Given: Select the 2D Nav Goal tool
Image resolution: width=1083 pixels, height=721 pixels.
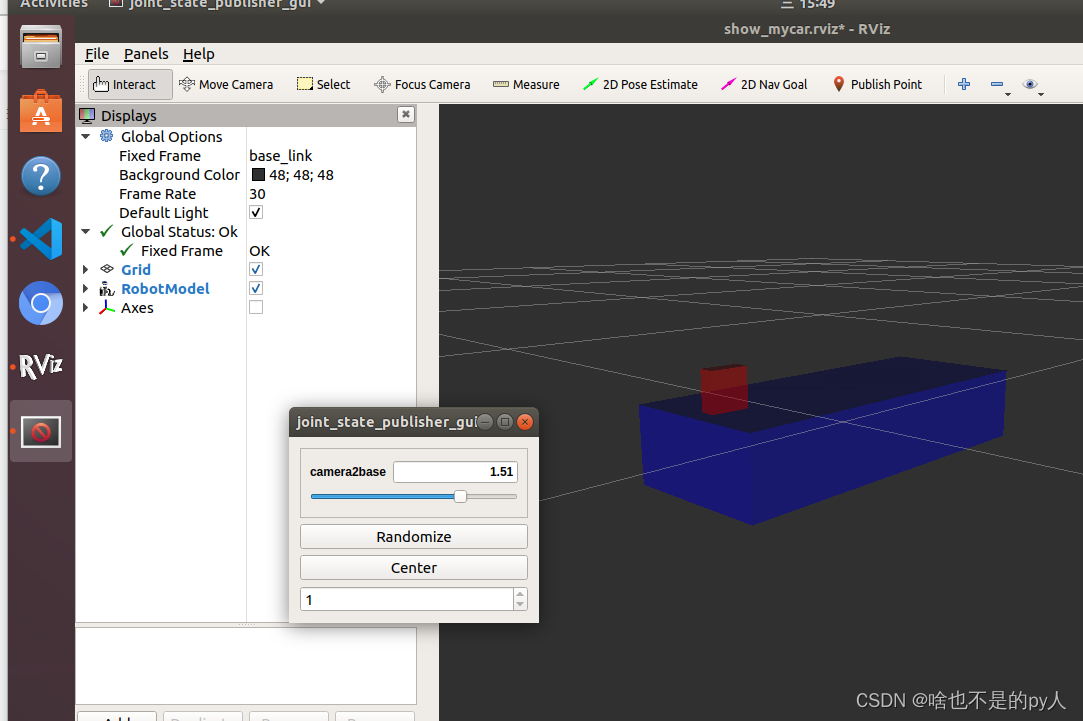Looking at the screenshot, I should pos(764,84).
